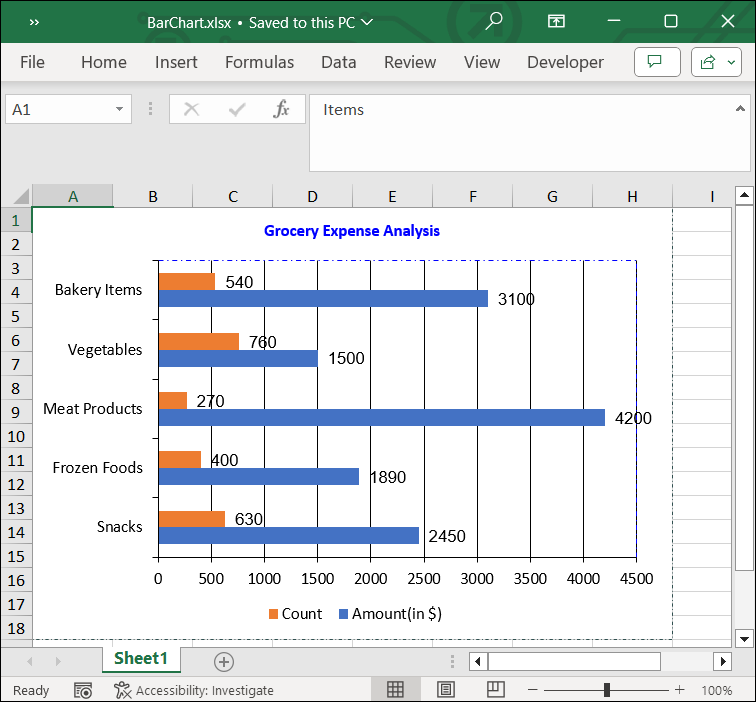
Task: Open the View tab
Action: [x=482, y=62]
